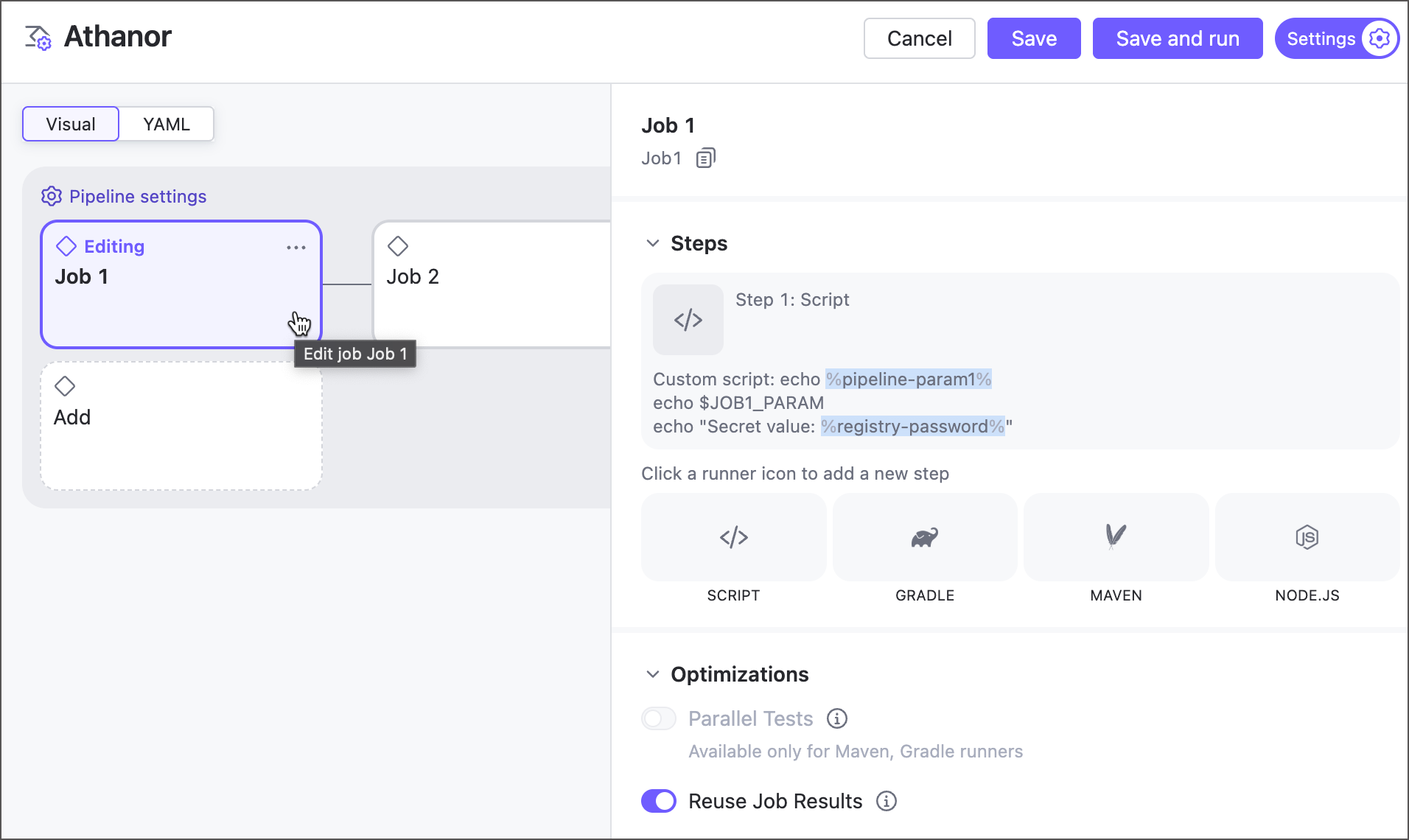The image size is (1409, 840).
Task: Toggle the Parallel Tests switch
Action: pyautogui.click(x=659, y=718)
